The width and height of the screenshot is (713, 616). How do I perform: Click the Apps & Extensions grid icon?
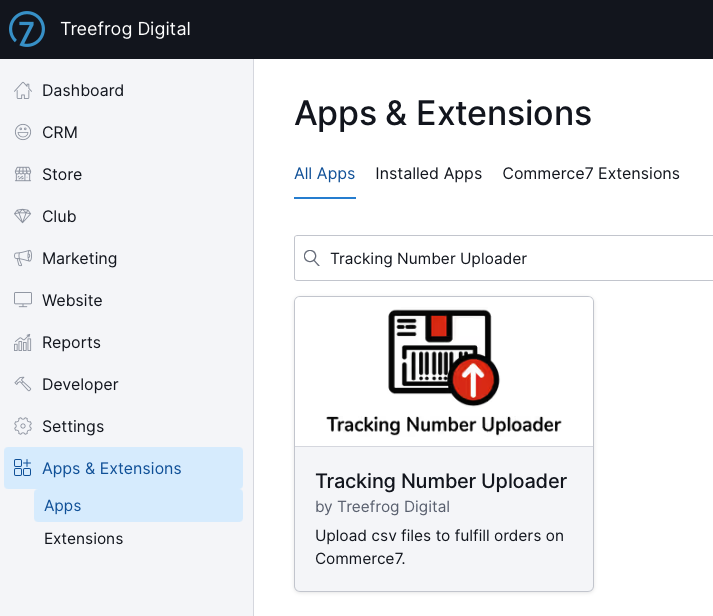[22, 468]
